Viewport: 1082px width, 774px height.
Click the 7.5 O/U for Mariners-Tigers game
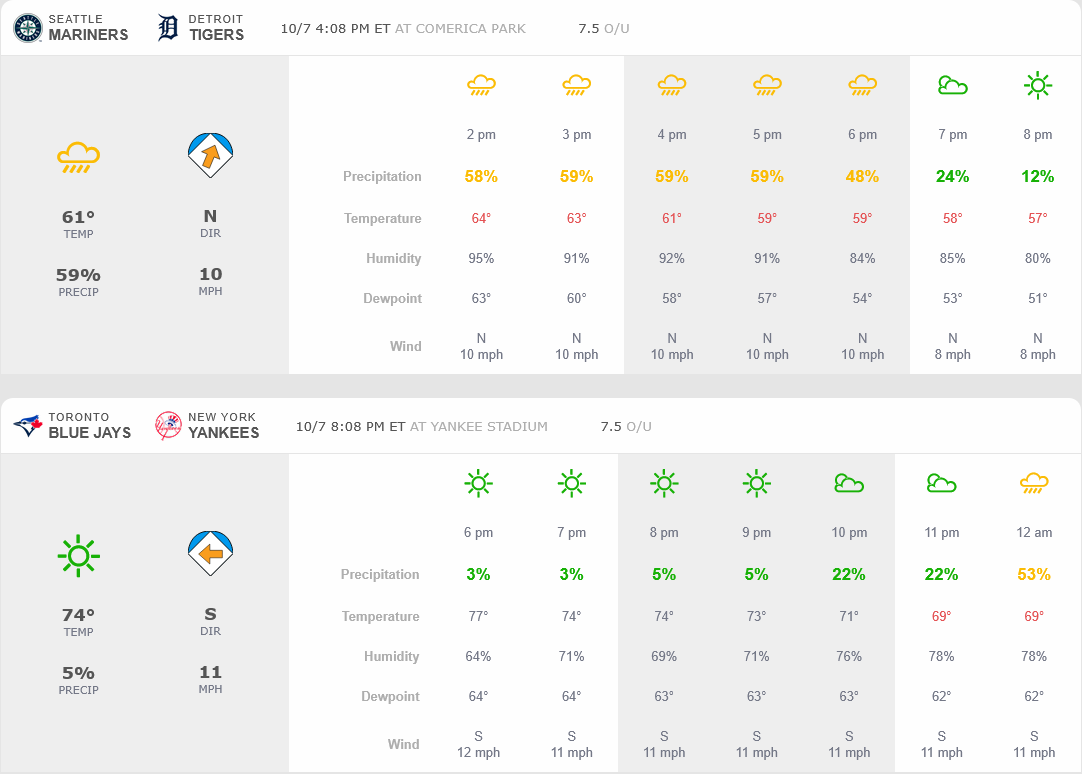pos(603,28)
